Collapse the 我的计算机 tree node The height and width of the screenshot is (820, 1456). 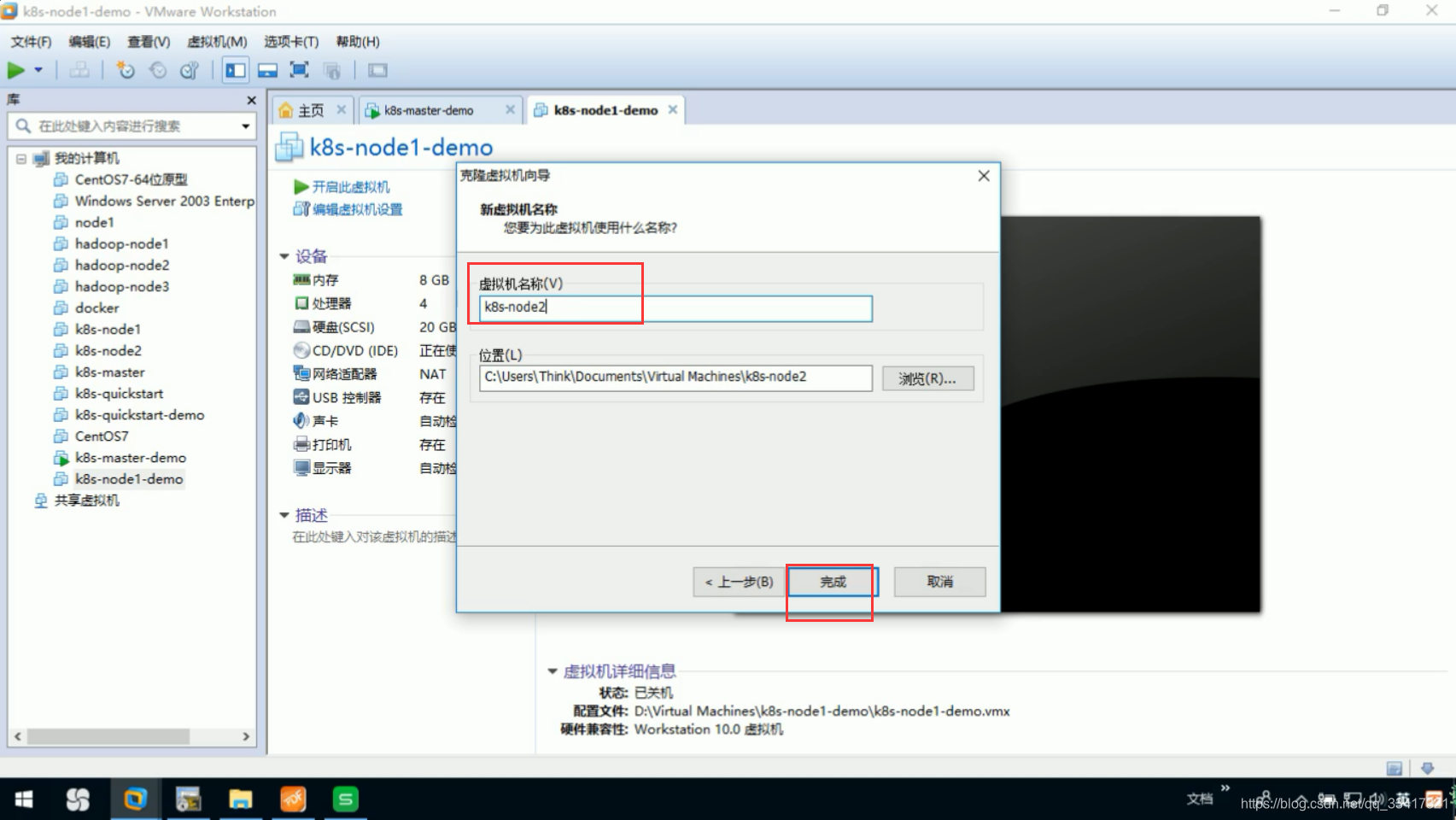(20, 158)
